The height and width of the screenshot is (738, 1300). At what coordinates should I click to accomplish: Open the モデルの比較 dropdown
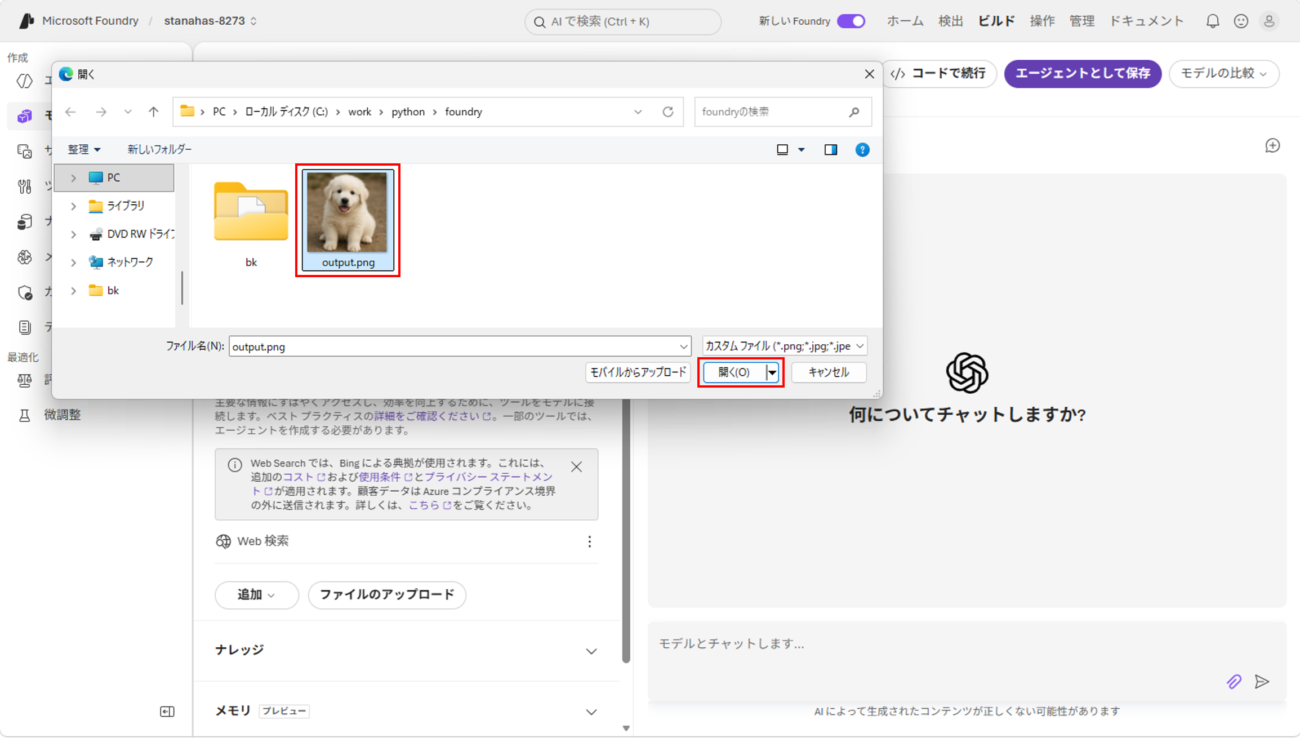point(1224,73)
